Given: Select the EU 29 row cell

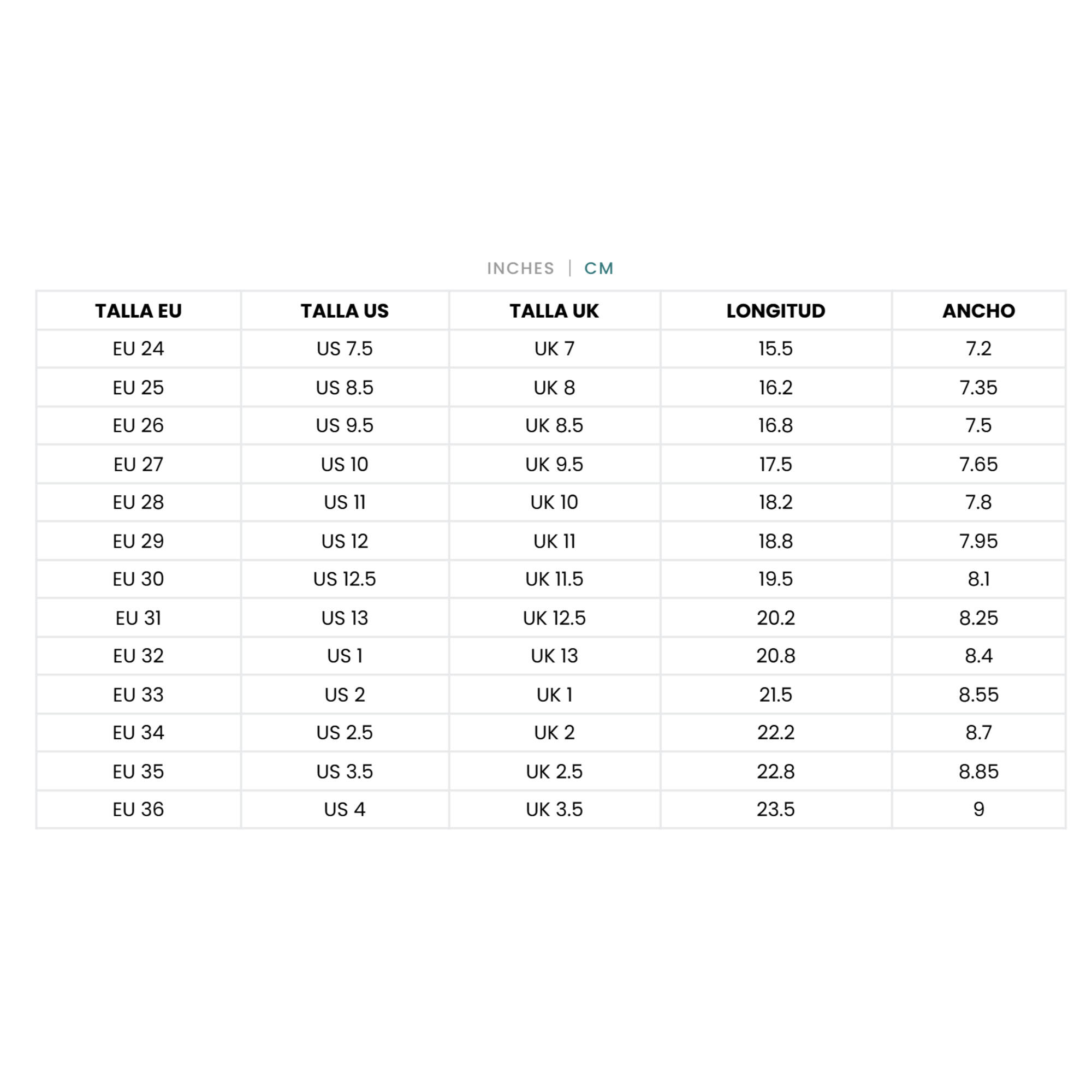Looking at the screenshot, I should [x=139, y=542].
